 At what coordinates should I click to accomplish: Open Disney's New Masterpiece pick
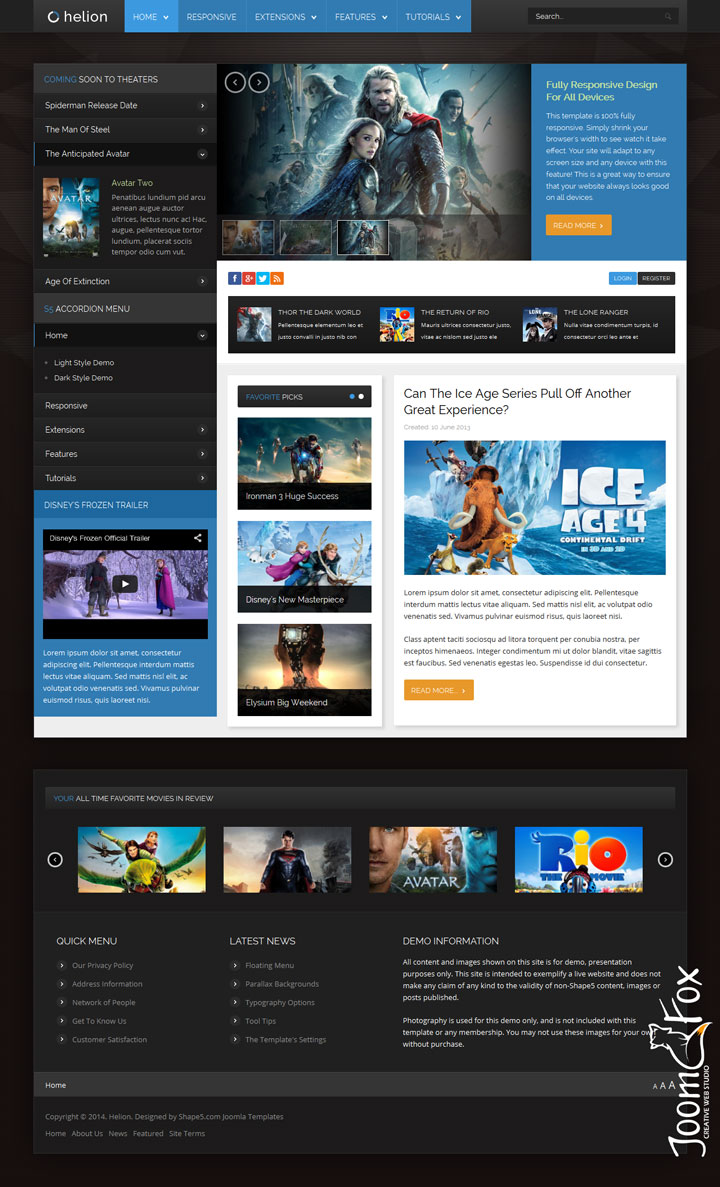304,566
